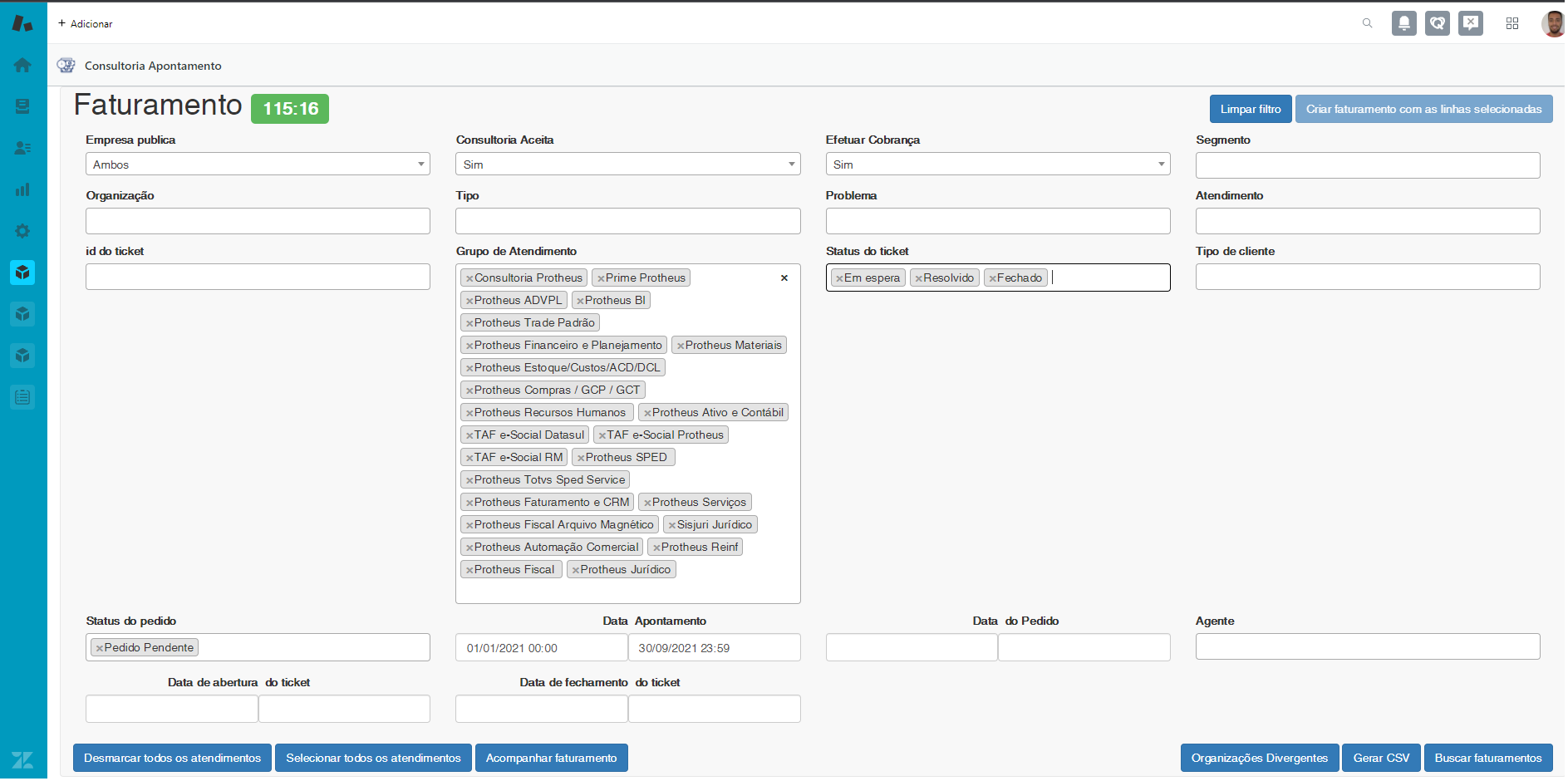This screenshot has height=781, width=1568.
Task: Open the Admin gear icon in sidebar
Action: tap(22, 231)
